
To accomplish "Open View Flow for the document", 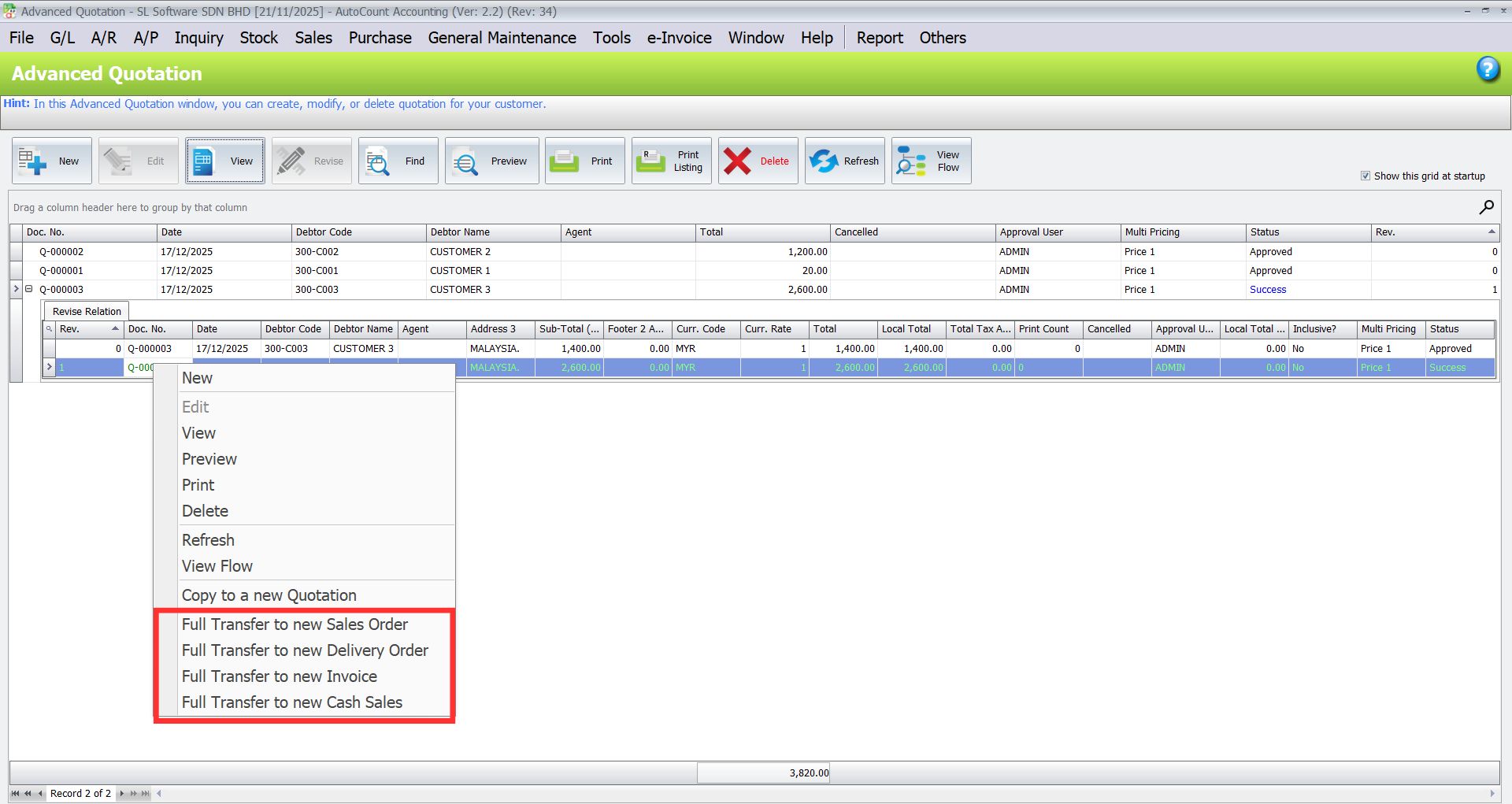I will 931,161.
